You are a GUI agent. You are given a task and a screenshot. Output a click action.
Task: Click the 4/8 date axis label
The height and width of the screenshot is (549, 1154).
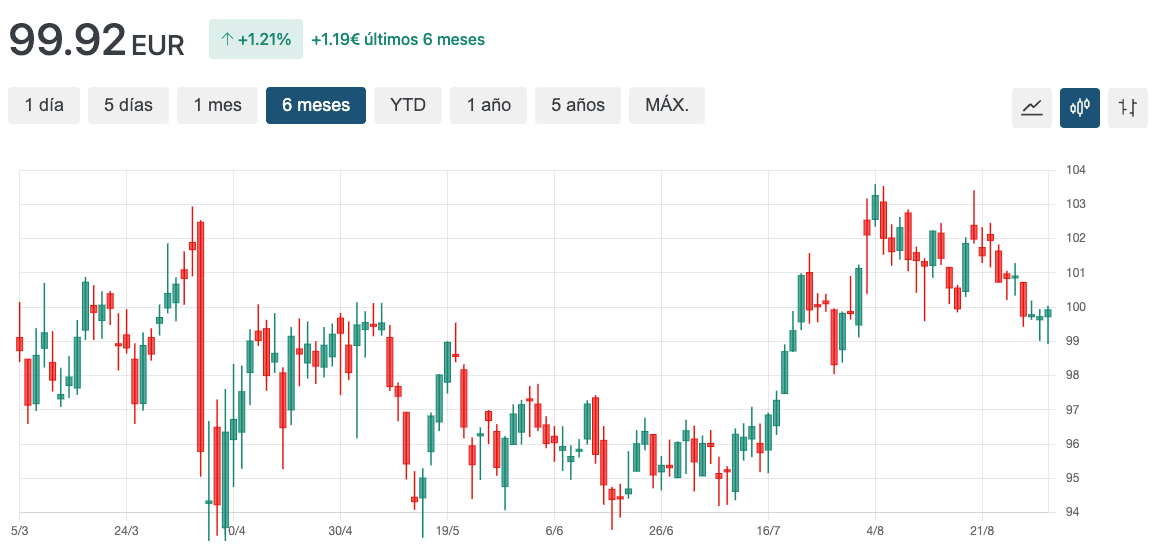[x=875, y=530]
